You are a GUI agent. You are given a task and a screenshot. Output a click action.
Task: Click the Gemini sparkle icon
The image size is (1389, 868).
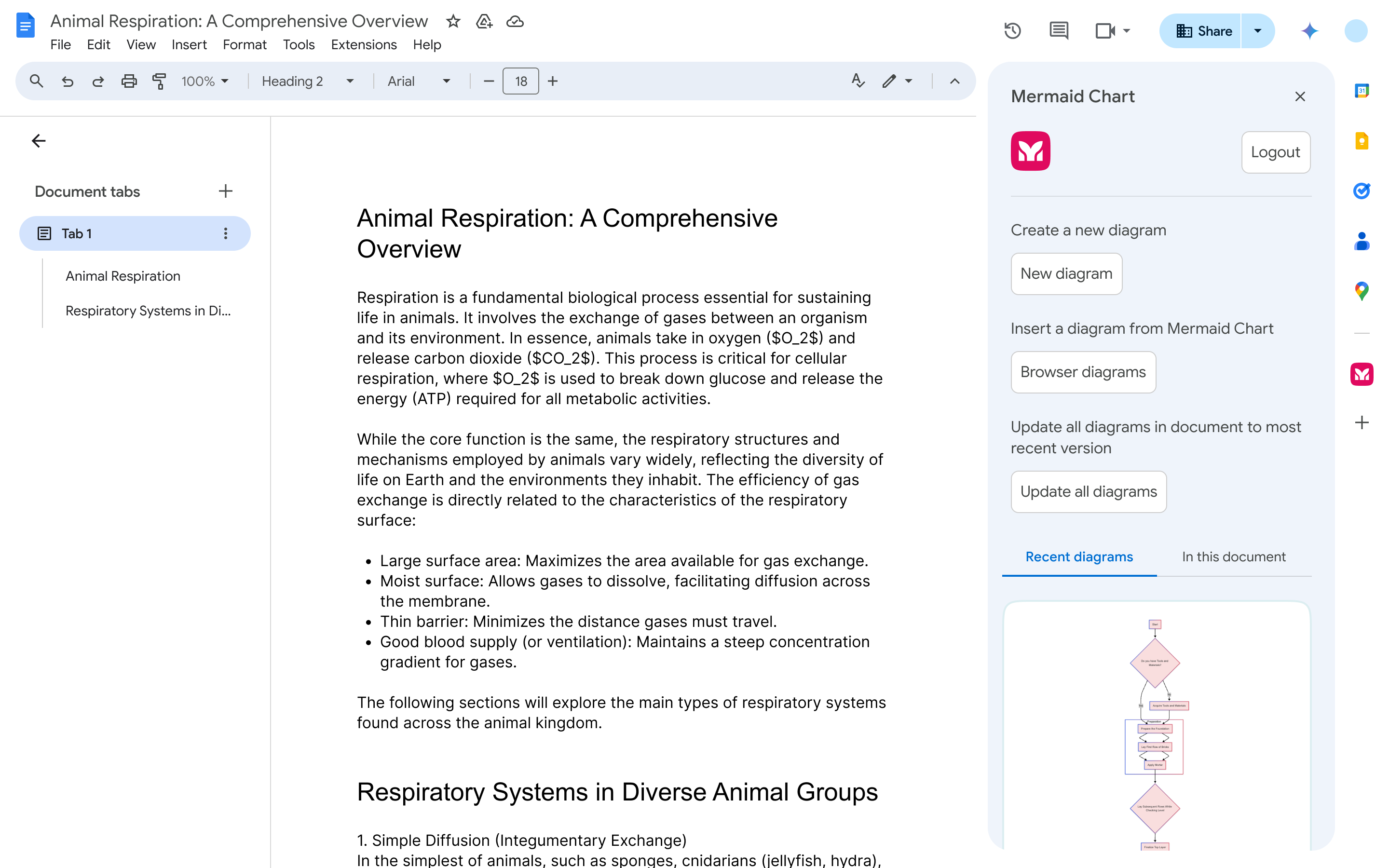pos(1309,31)
